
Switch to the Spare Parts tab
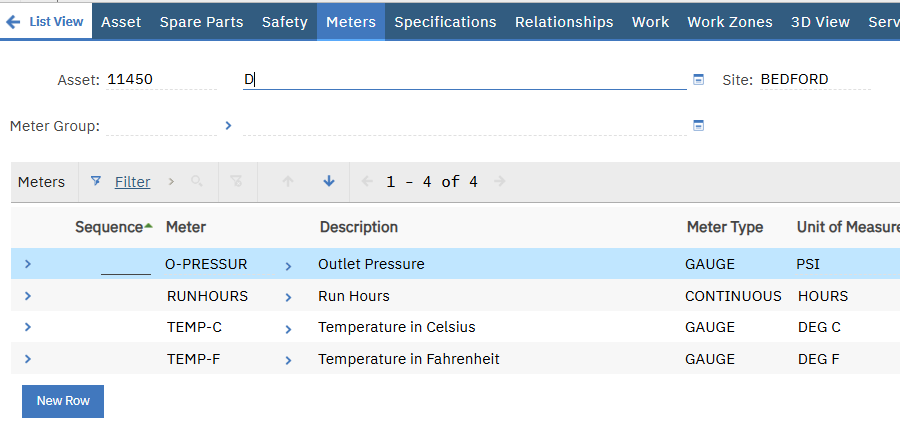click(201, 22)
